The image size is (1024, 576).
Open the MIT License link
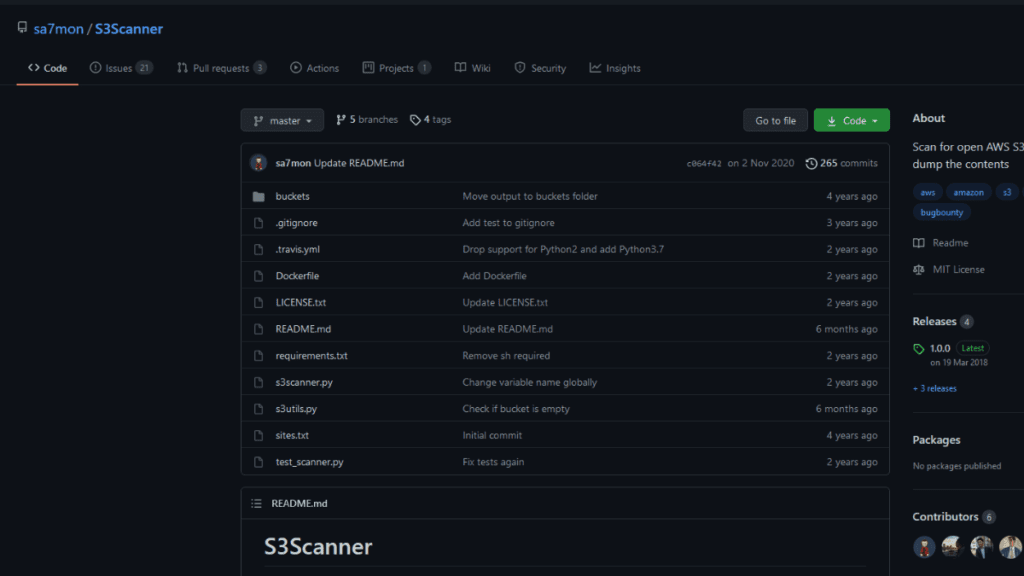click(949, 270)
